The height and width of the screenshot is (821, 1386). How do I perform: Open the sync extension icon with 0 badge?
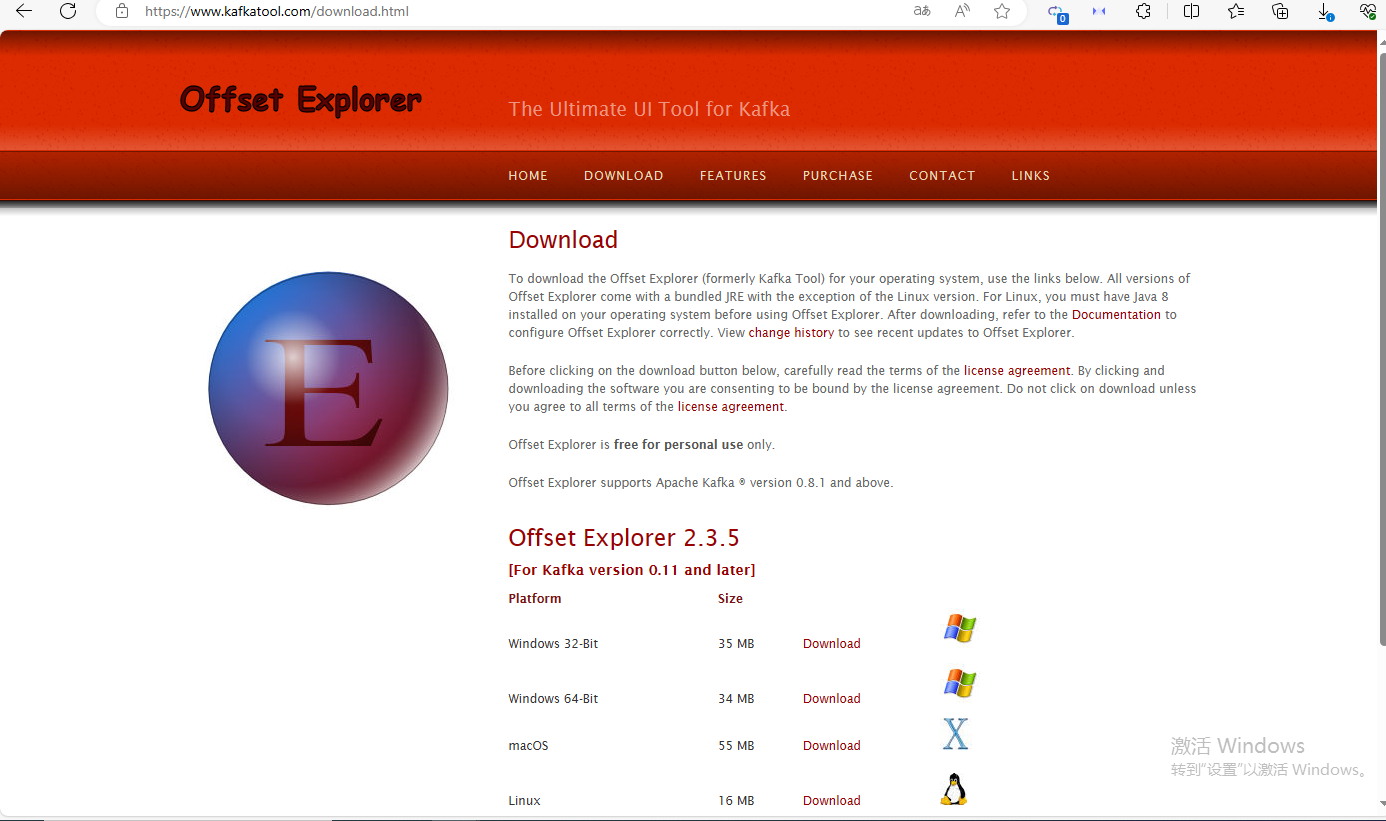pos(1057,12)
